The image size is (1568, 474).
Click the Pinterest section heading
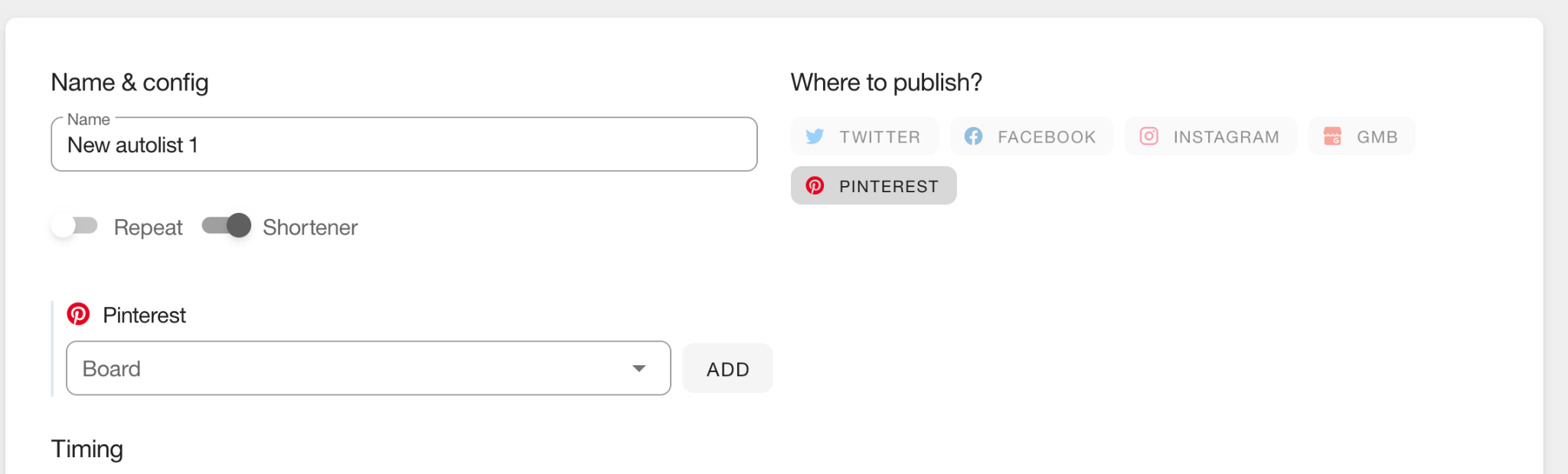click(144, 315)
